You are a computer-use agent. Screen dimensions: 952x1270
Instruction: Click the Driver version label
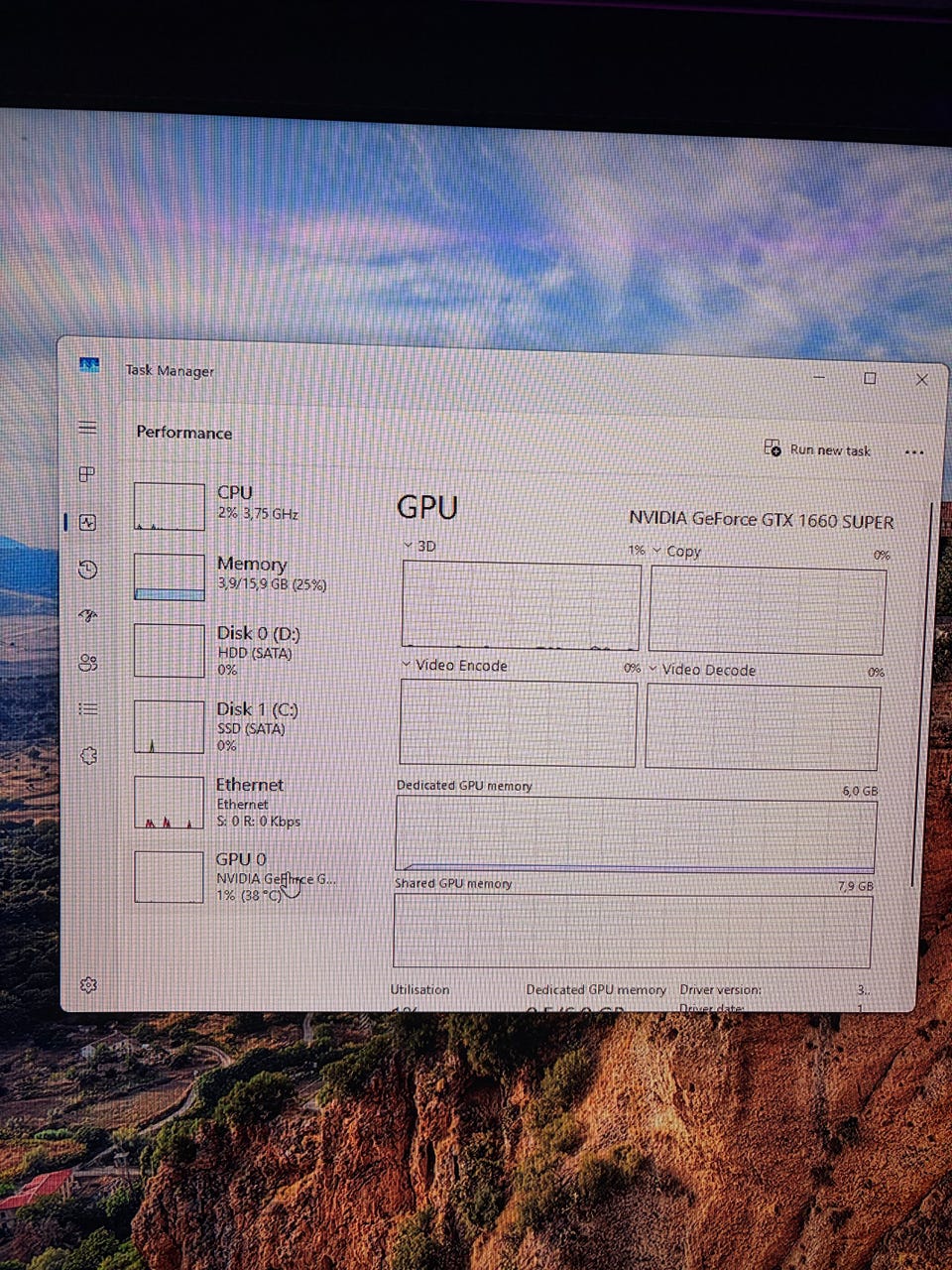[721, 990]
